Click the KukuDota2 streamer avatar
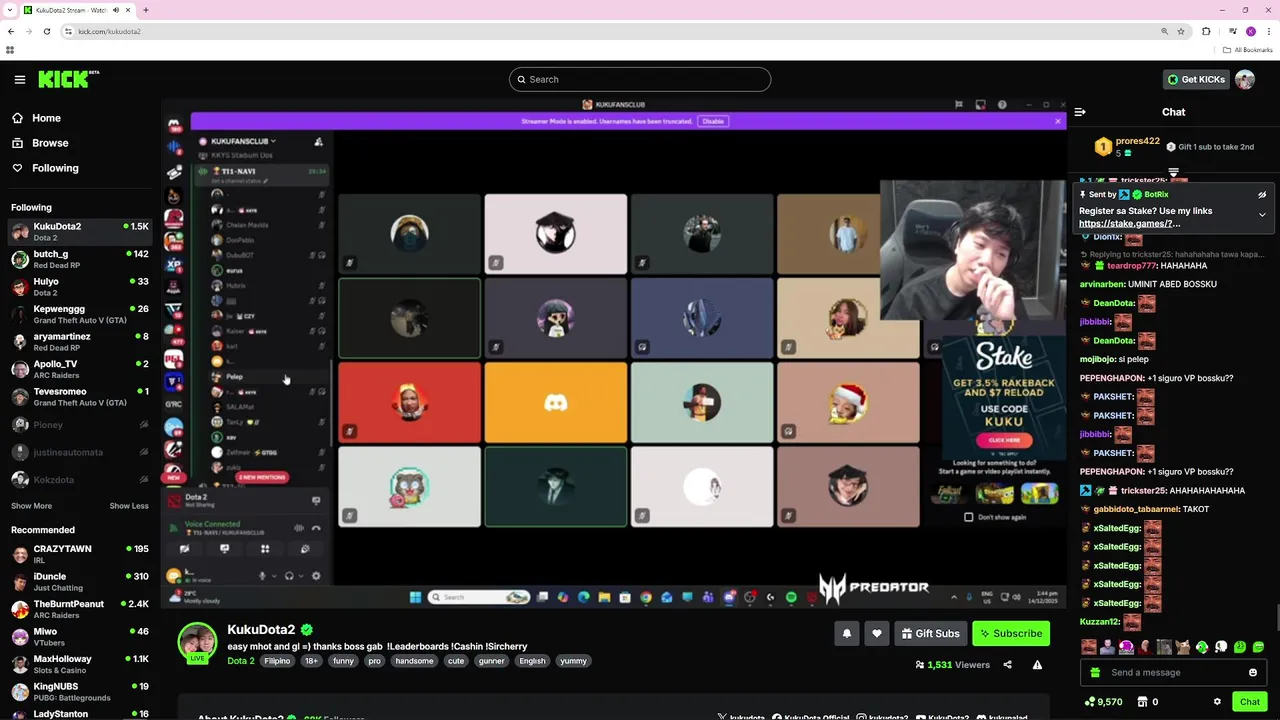This screenshot has width=1280, height=720. 197,643
